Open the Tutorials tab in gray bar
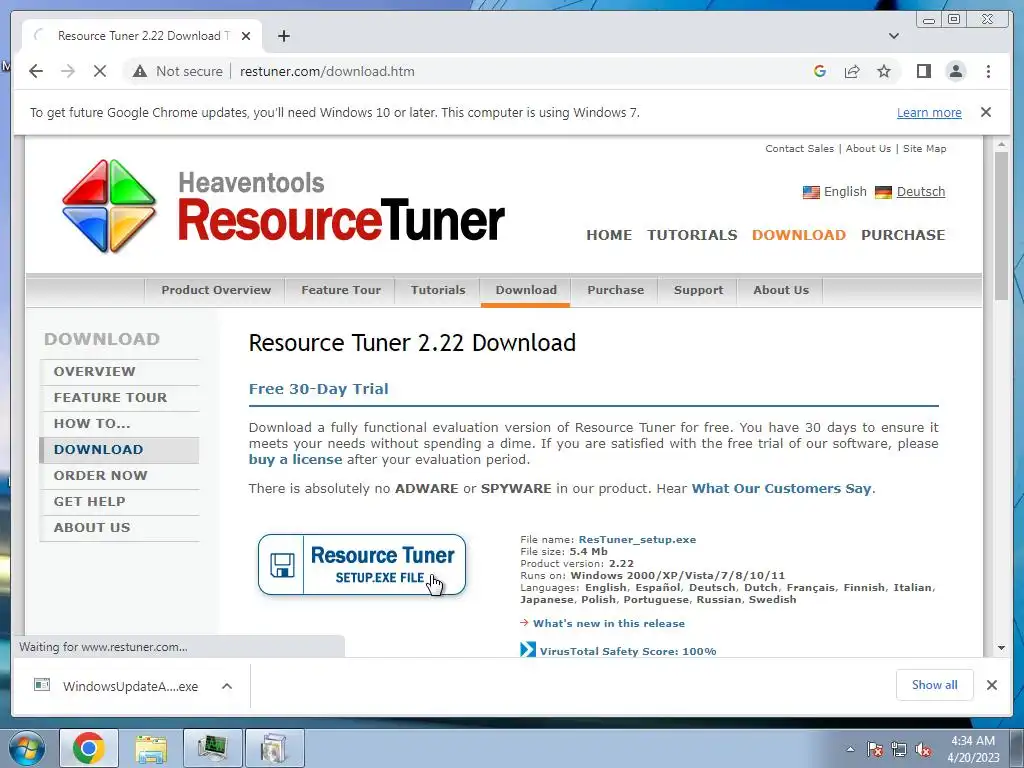 coord(438,290)
